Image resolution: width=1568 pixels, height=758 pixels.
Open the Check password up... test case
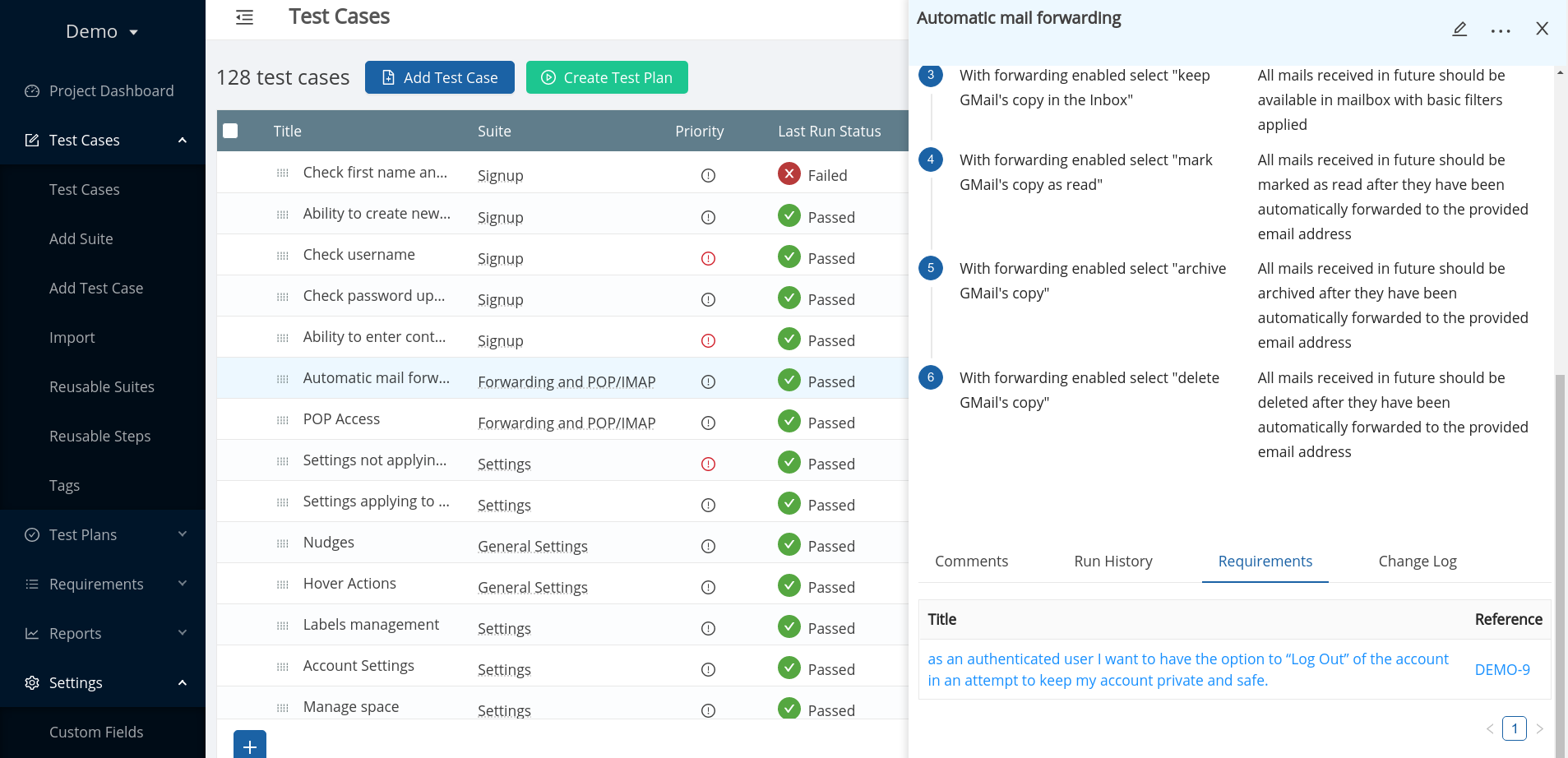click(374, 296)
